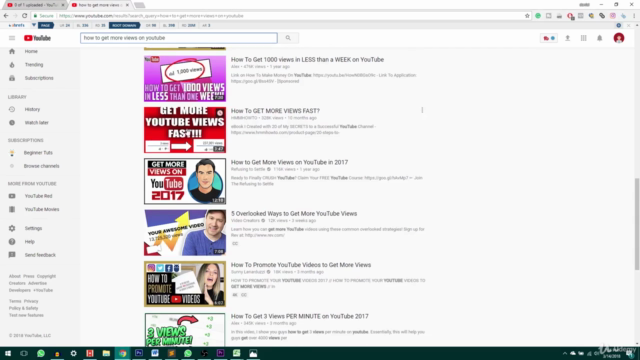Click the page vertical scrollbar thumb

click(x=637, y=224)
